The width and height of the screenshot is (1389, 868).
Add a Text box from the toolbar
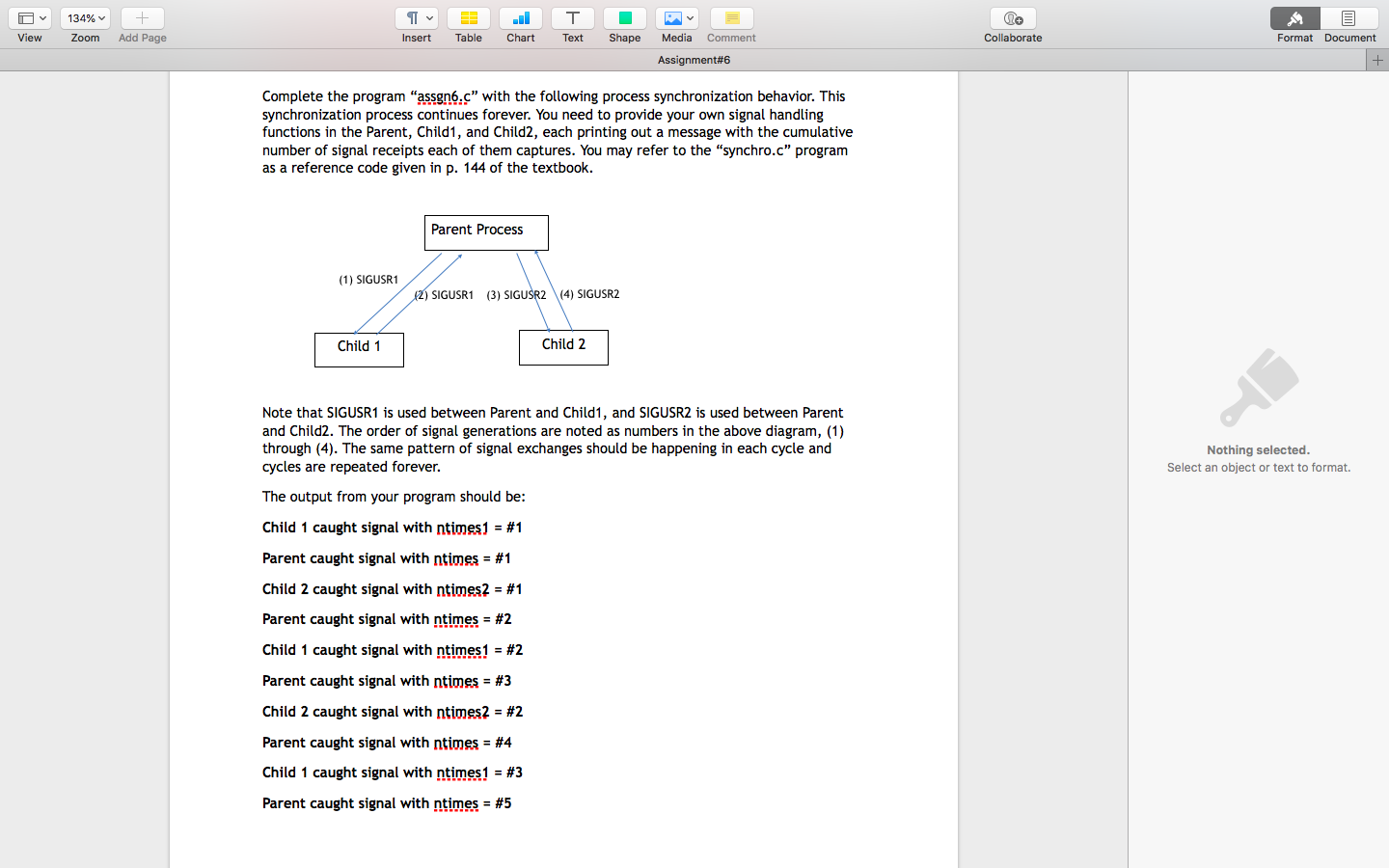(x=573, y=17)
